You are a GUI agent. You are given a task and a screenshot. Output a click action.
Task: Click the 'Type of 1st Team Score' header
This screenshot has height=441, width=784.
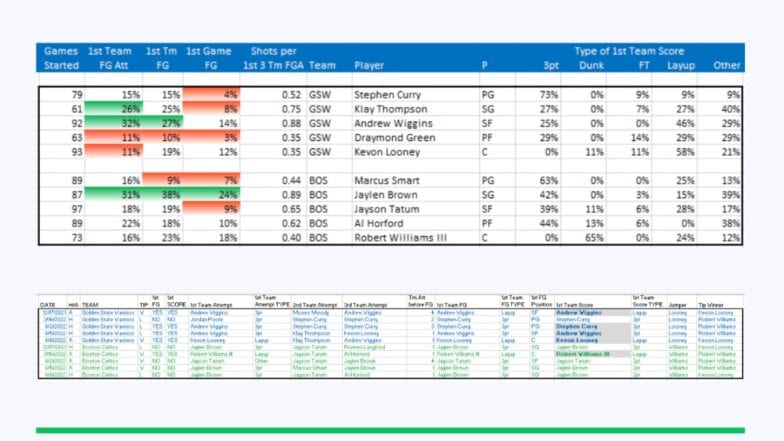click(x=629, y=51)
